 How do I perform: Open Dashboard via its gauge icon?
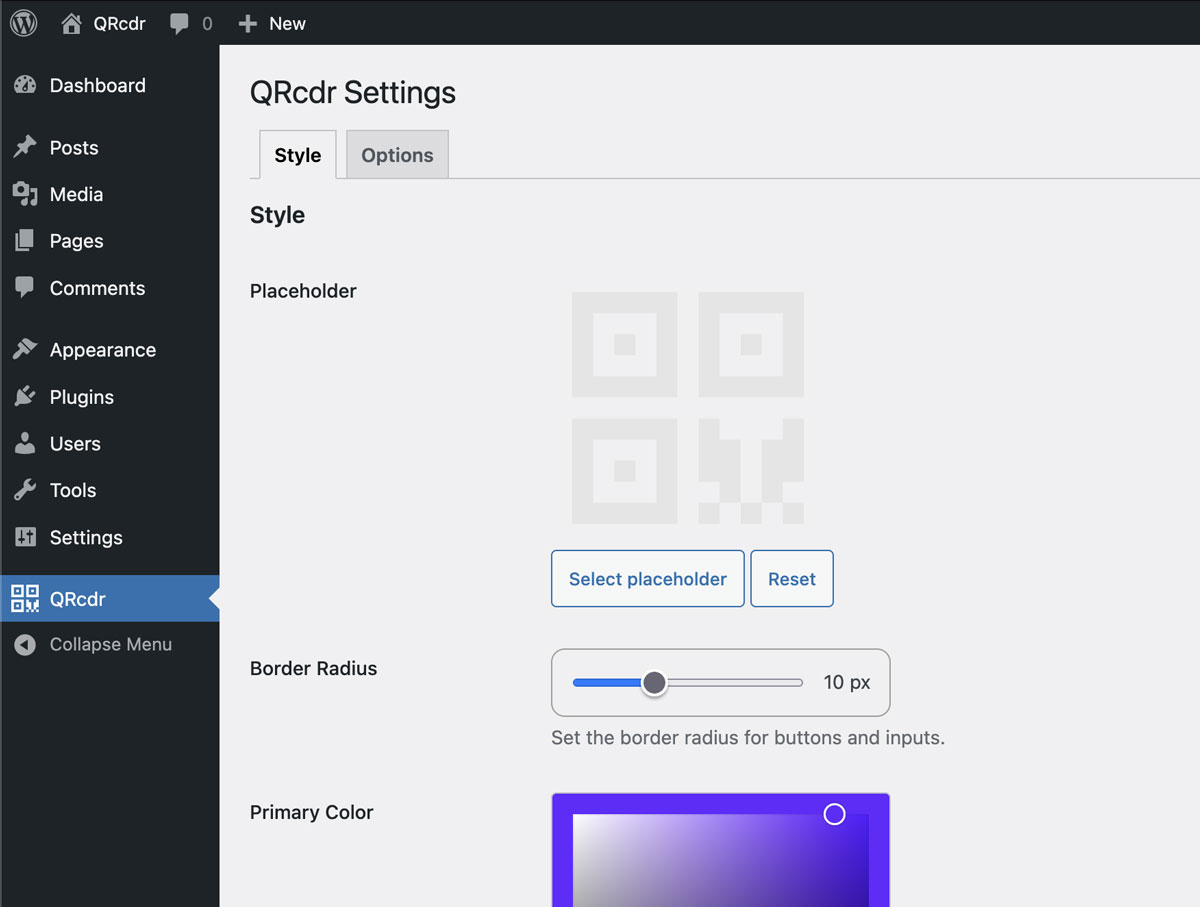coord(25,86)
